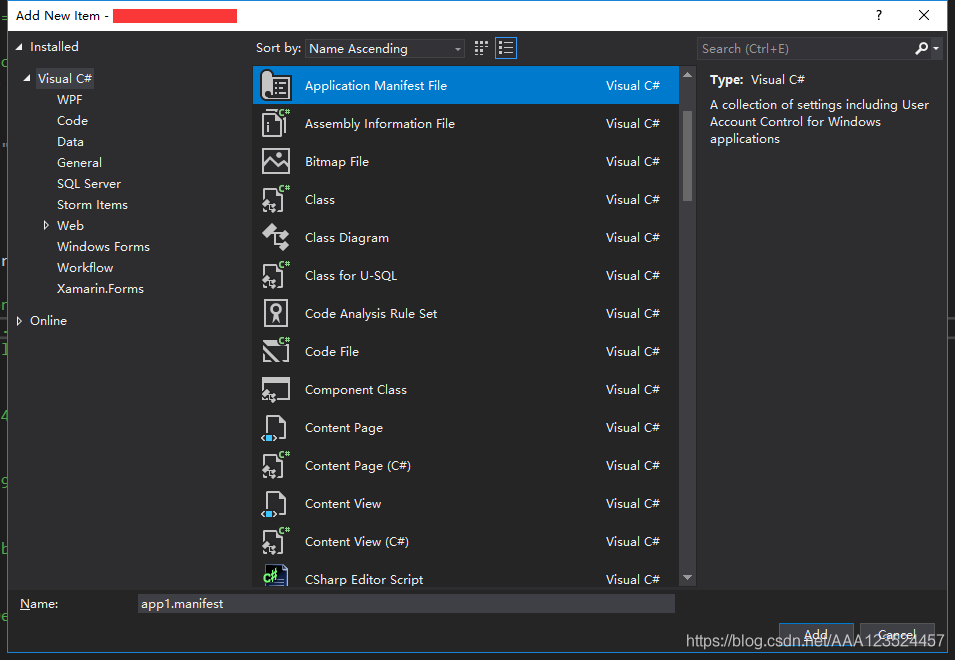
Task: Select the Code category
Action: pos(72,121)
